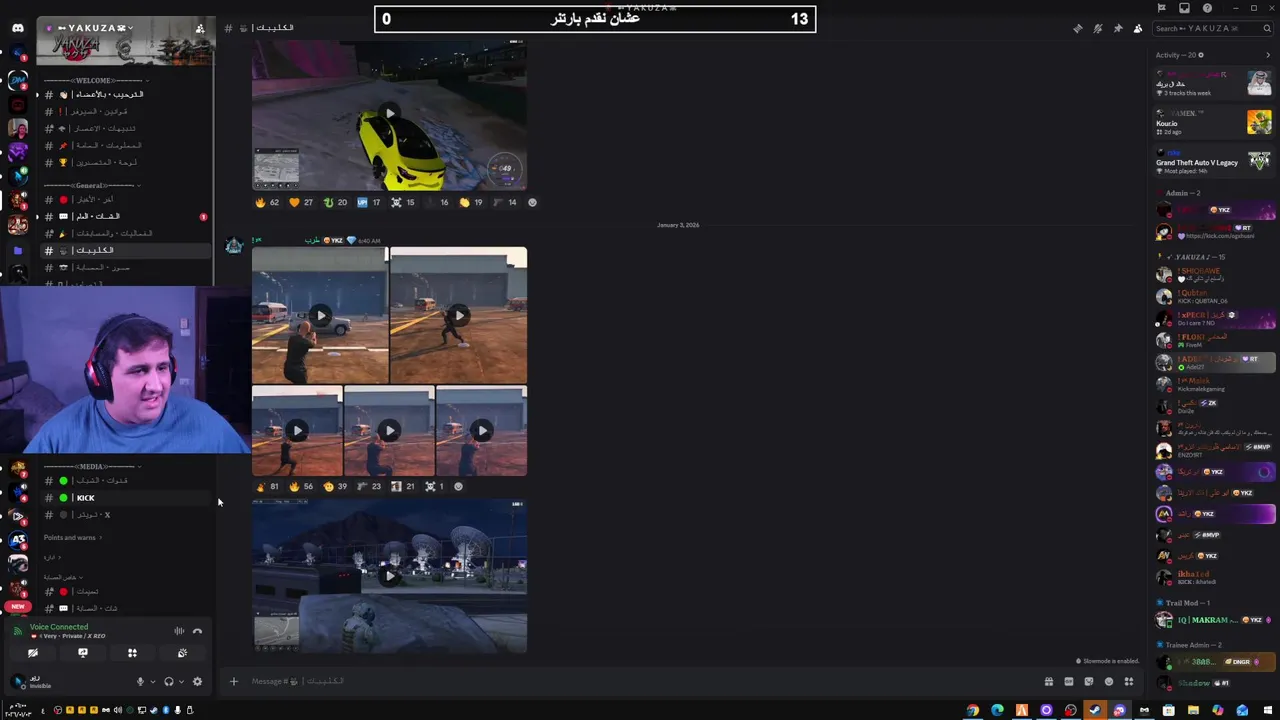Open Kour.io activity card
1280x720 pixels.
1213,123
